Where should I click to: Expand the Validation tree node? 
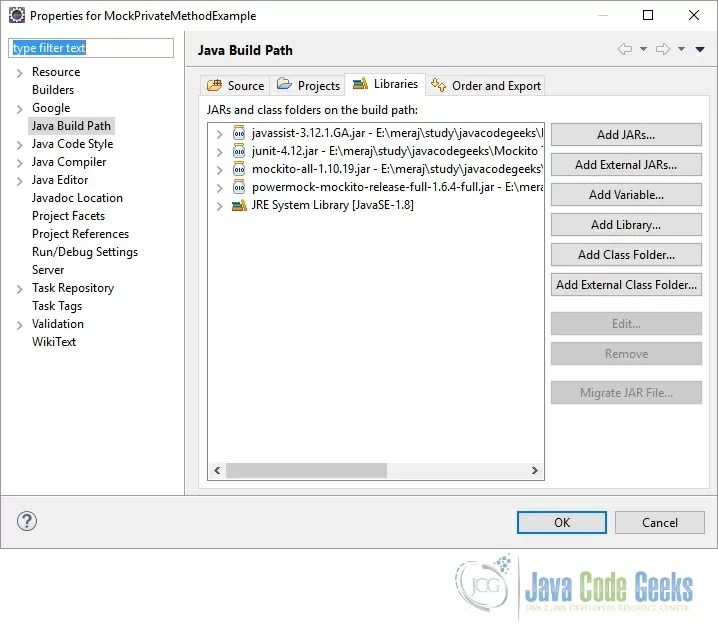coord(19,325)
